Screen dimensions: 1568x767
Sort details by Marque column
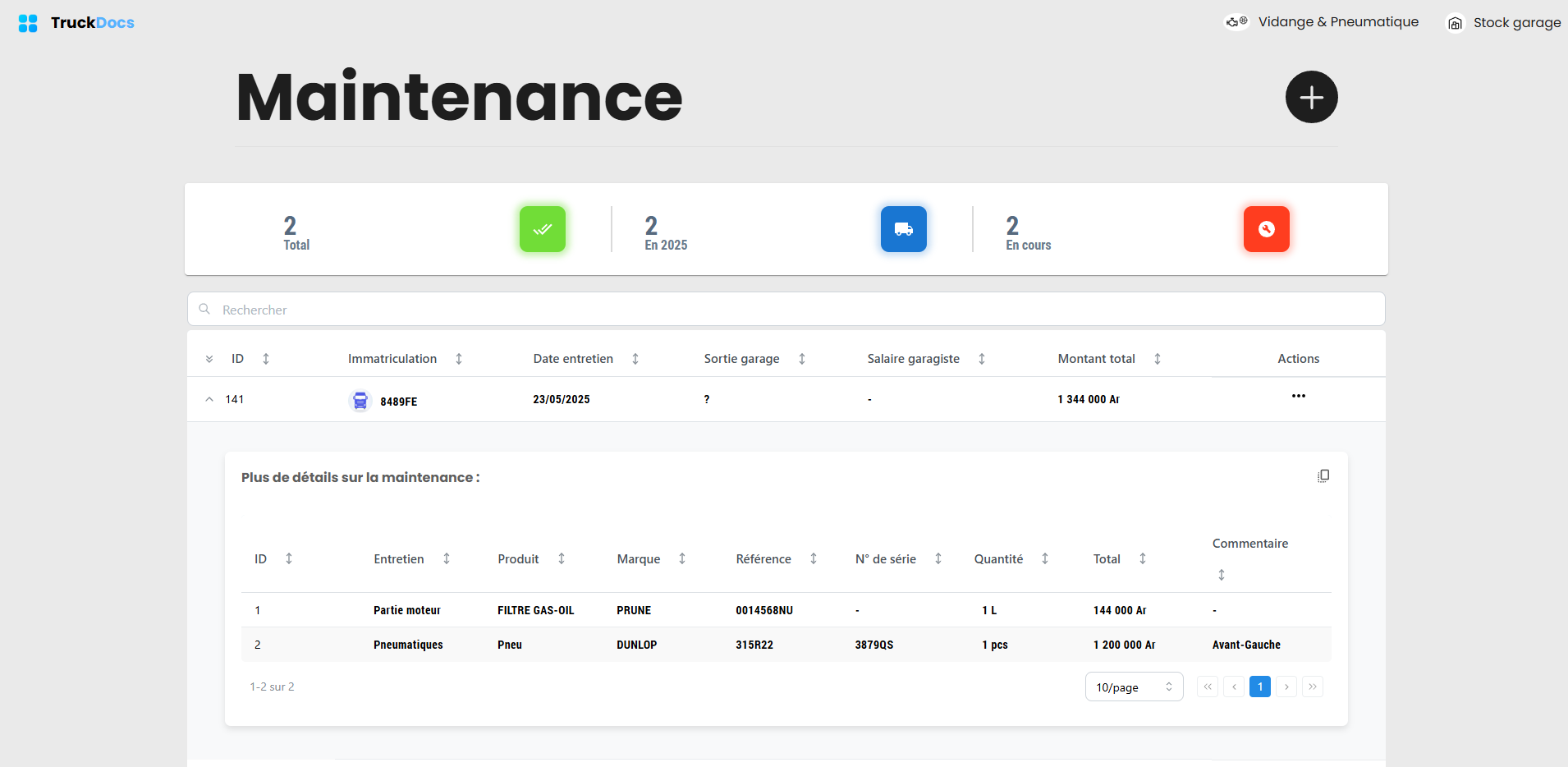pyautogui.click(x=682, y=558)
